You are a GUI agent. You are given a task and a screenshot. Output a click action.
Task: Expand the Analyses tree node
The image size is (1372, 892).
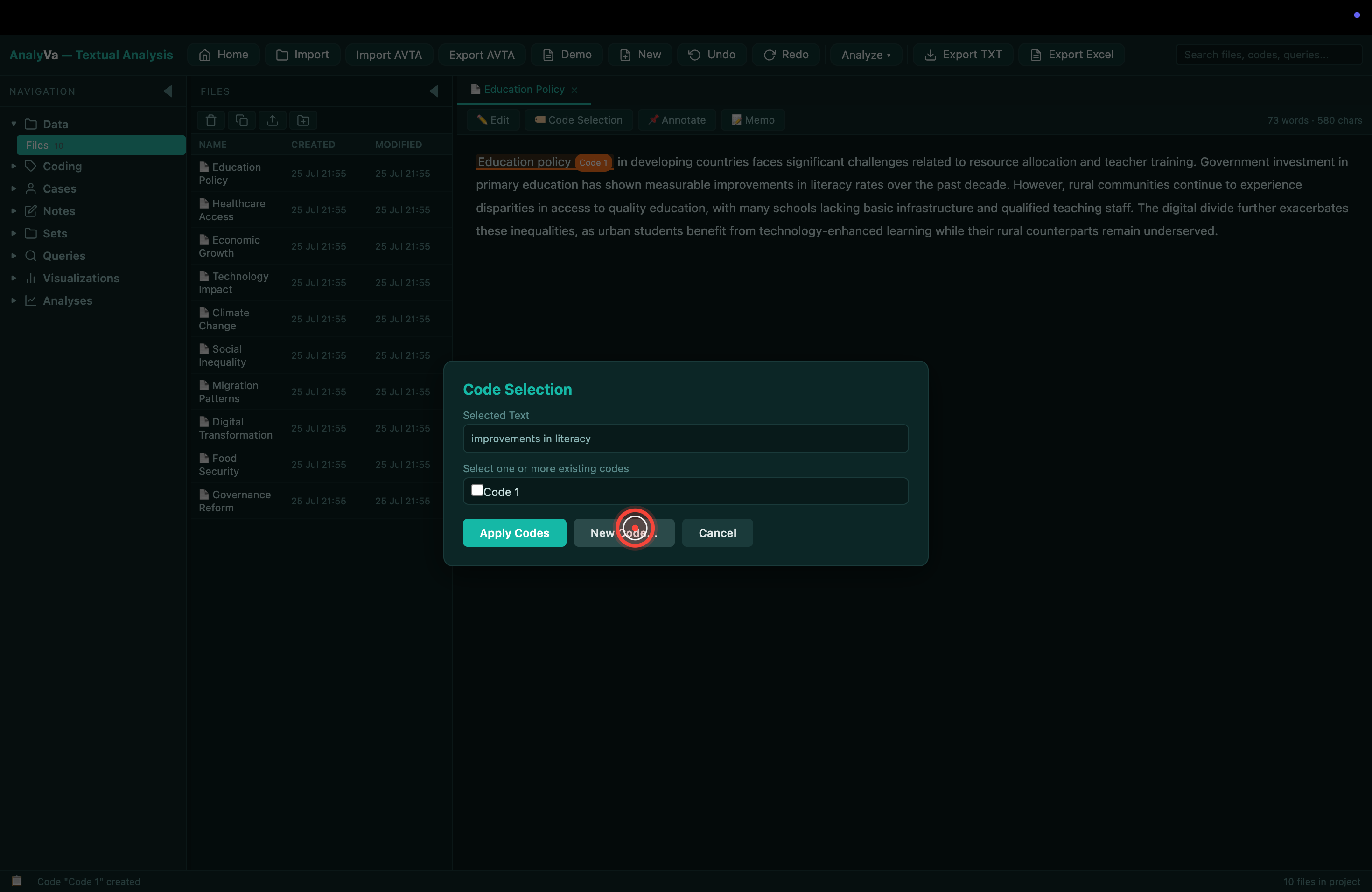pos(14,301)
